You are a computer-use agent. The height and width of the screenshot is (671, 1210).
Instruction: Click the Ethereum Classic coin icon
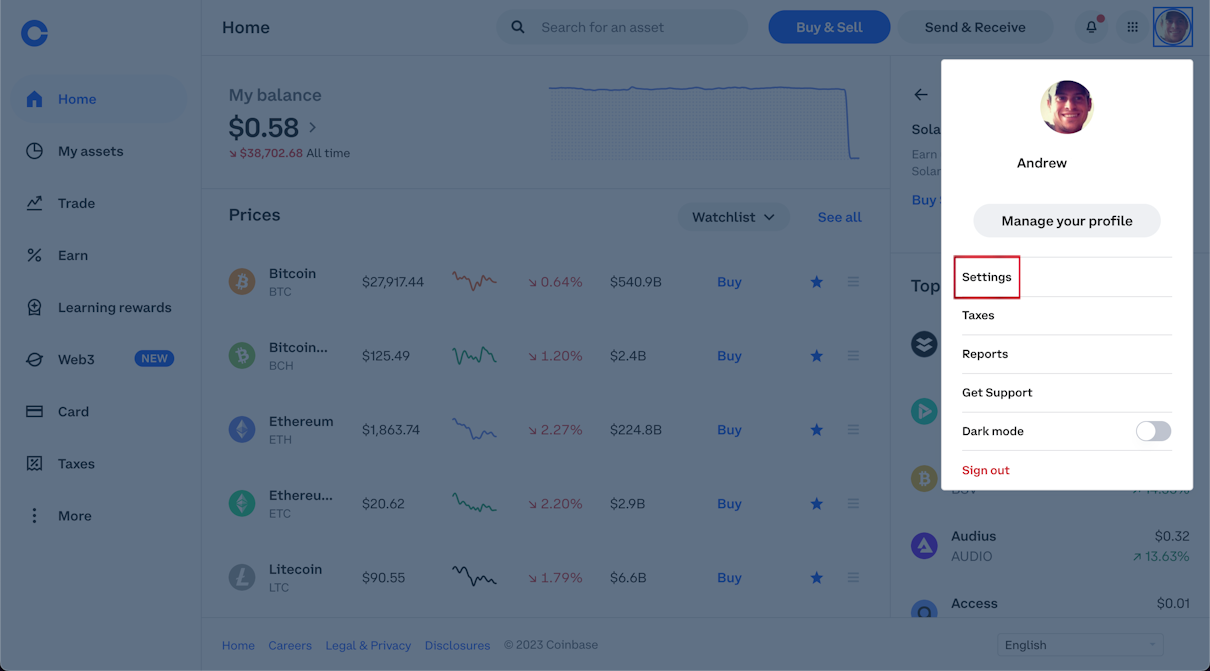[x=242, y=503]
